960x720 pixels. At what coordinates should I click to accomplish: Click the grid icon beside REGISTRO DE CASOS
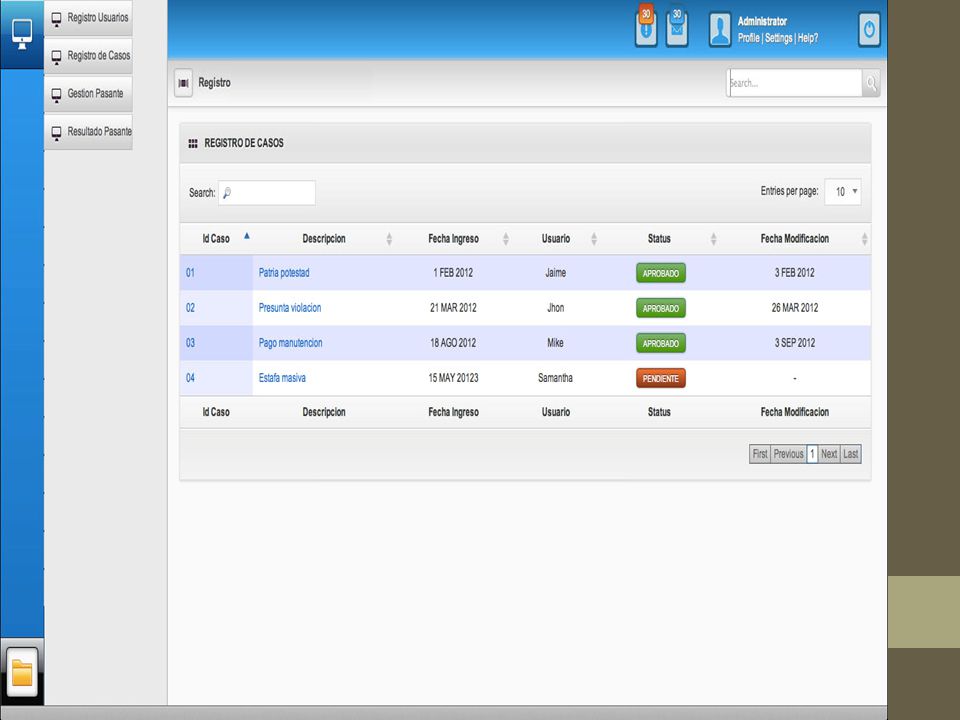pyautogui.click(x=193, y=143)
